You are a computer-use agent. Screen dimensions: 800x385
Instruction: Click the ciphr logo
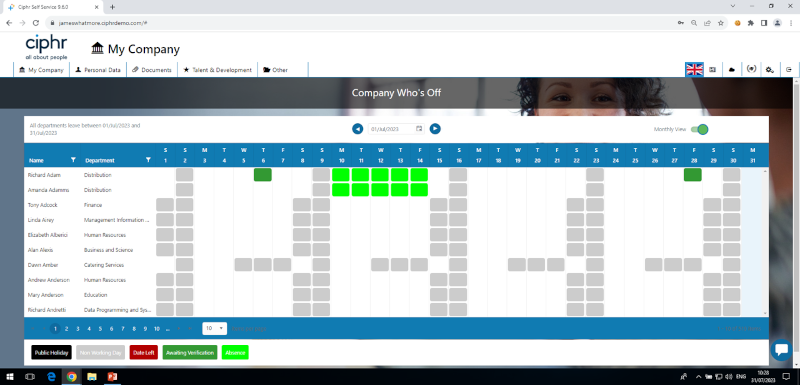(46, 47)
